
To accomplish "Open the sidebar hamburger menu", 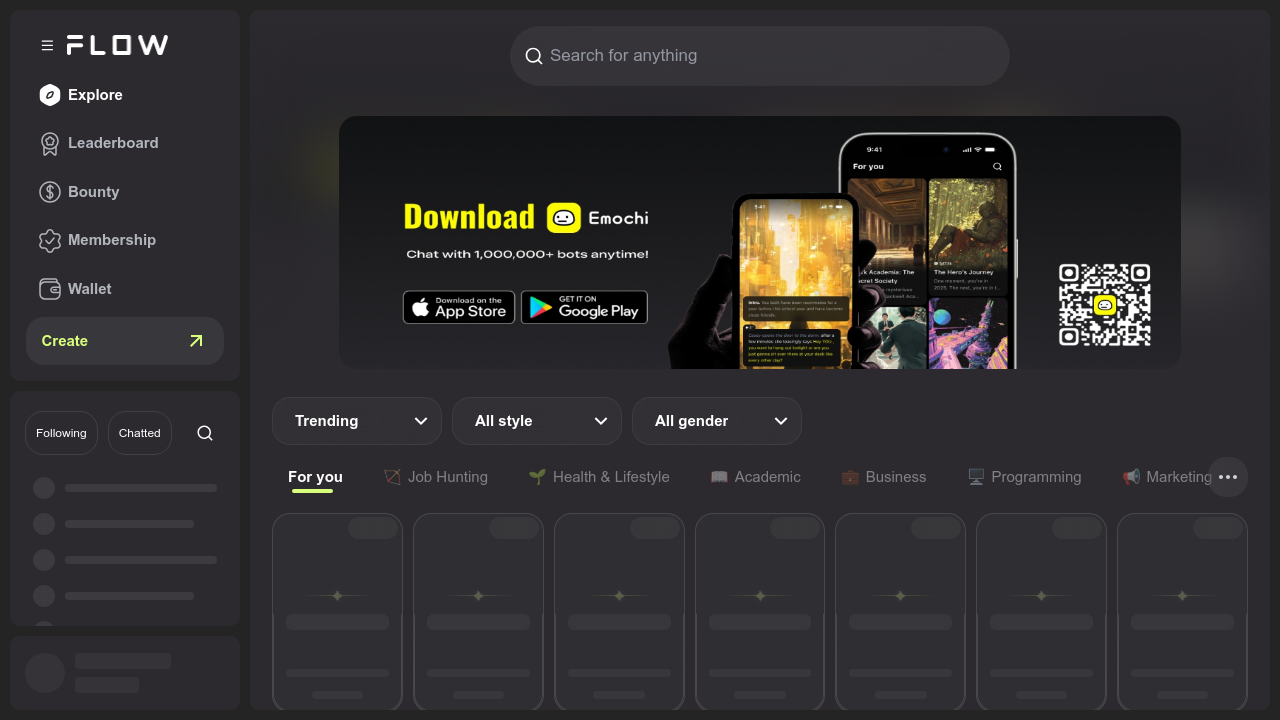I will pyautogui.click(x=46, y=45).
